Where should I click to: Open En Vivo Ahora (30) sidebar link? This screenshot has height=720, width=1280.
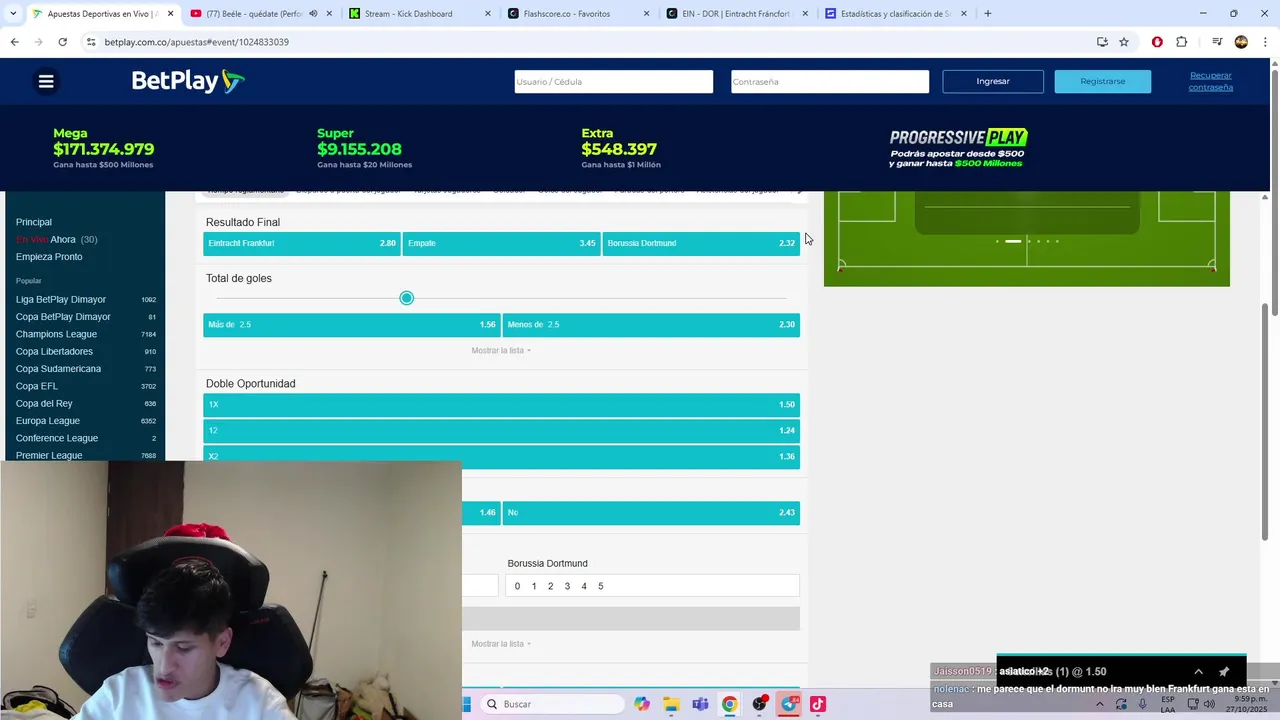(x=56, y=240)
